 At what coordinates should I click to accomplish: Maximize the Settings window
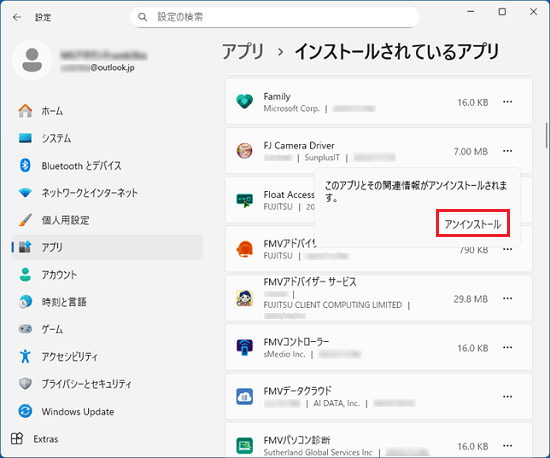[502, 12]
